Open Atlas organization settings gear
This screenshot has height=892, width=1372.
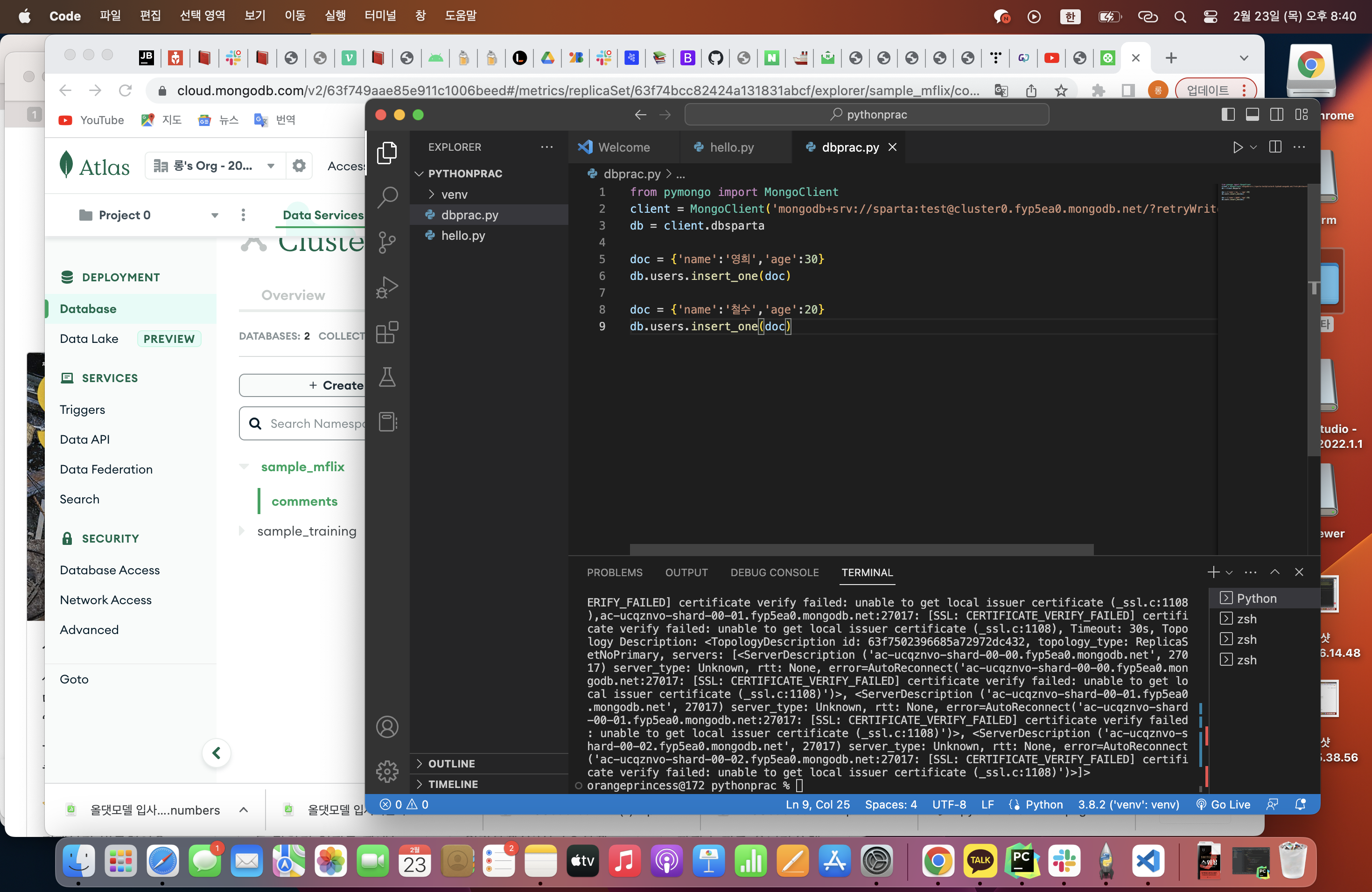pyautogui.click(x=299, y=166)
